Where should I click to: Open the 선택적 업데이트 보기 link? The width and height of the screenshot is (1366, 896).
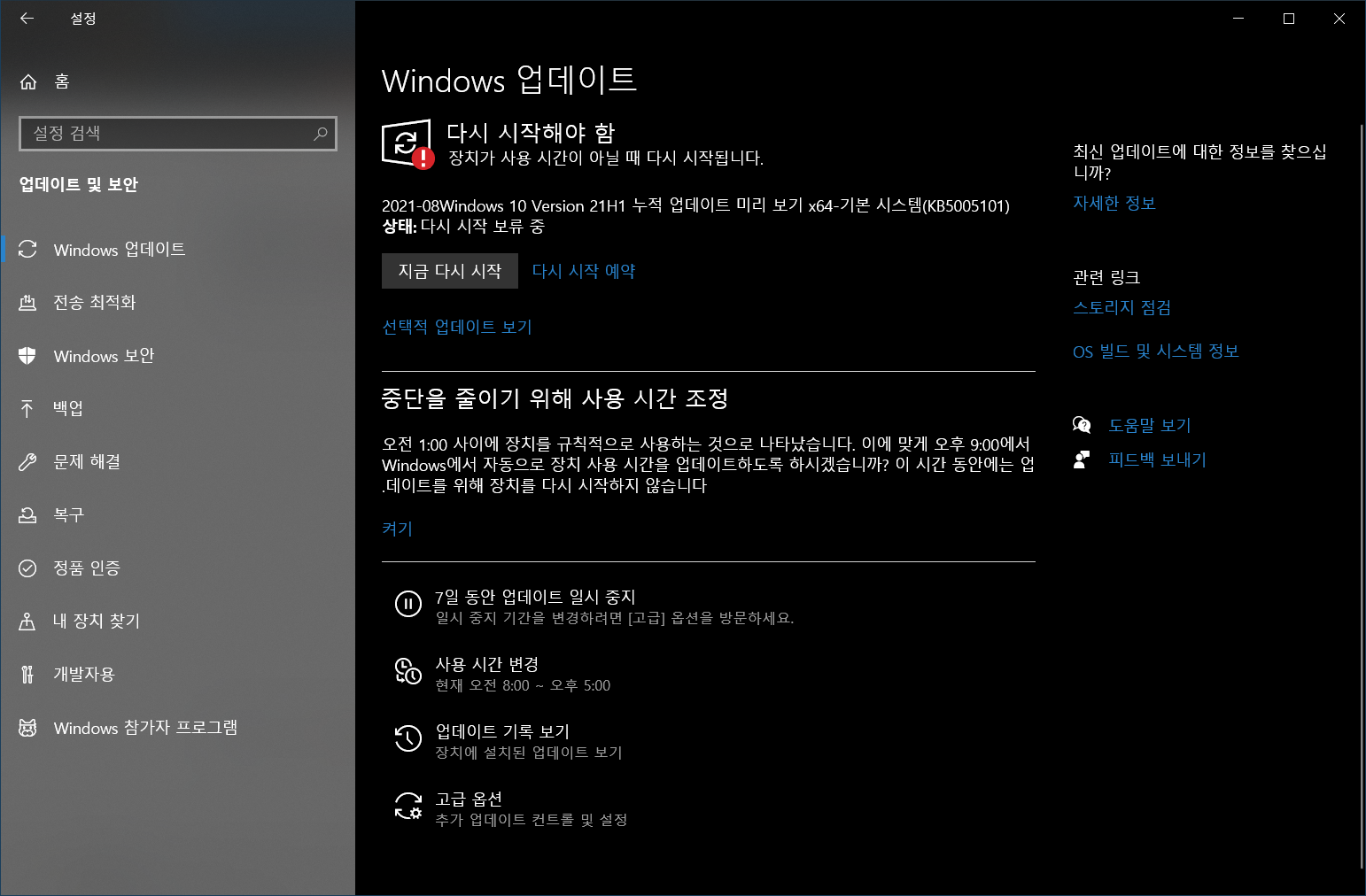click(x=457, y=327)
